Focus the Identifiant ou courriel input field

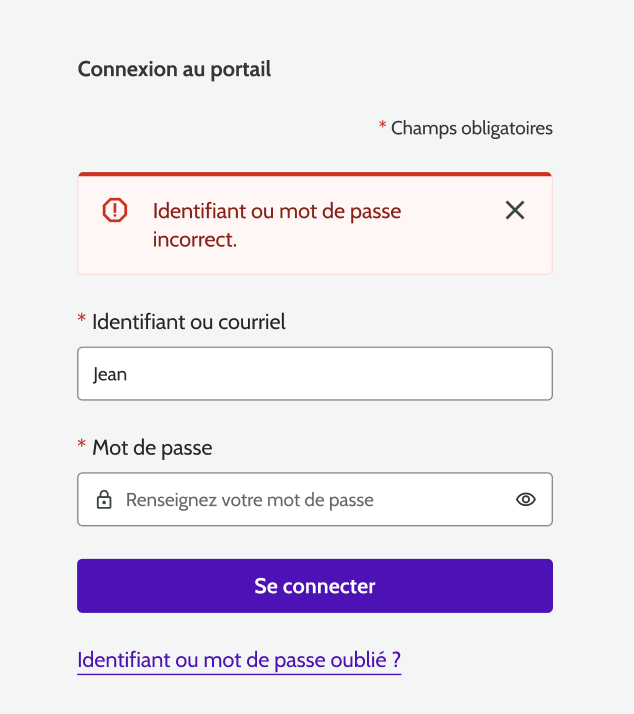(315, 374)
